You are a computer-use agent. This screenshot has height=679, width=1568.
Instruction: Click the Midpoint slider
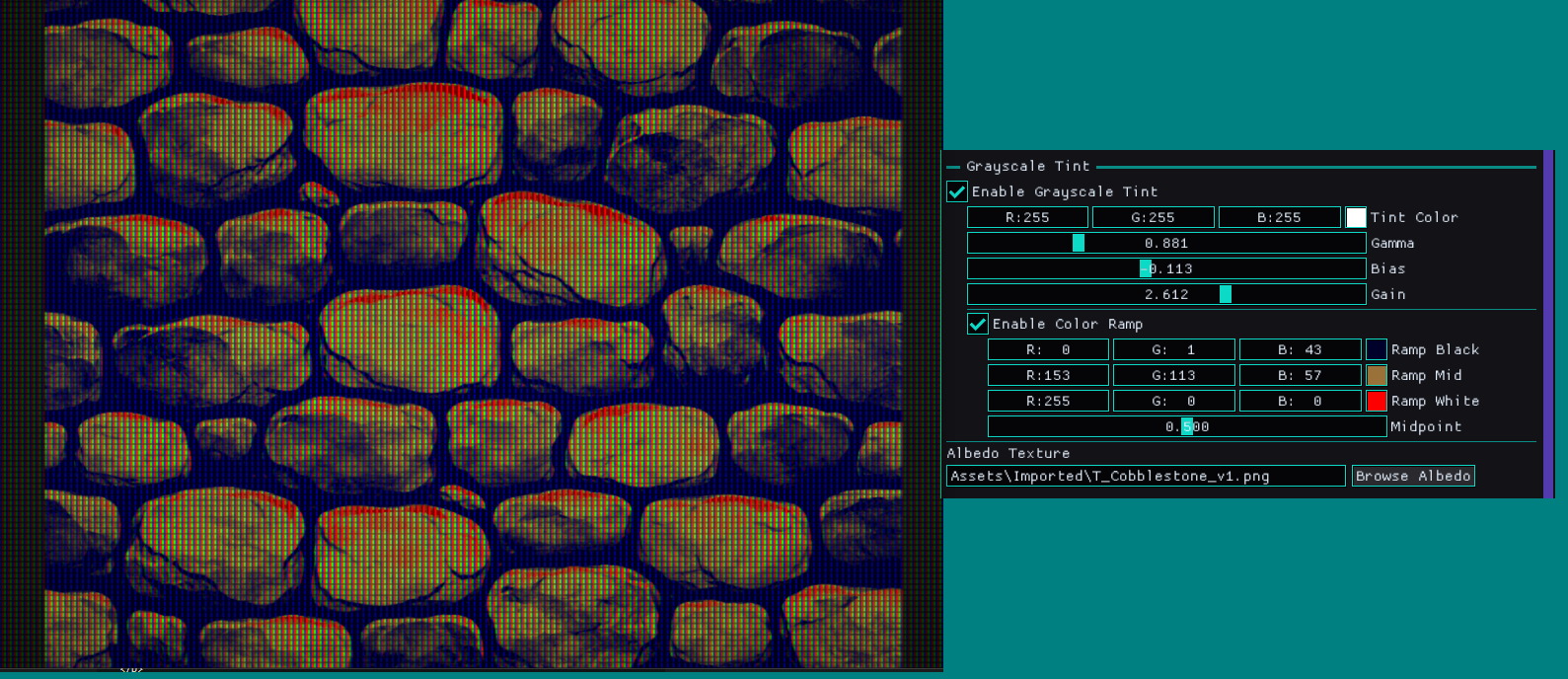(x=1187, y=426)
